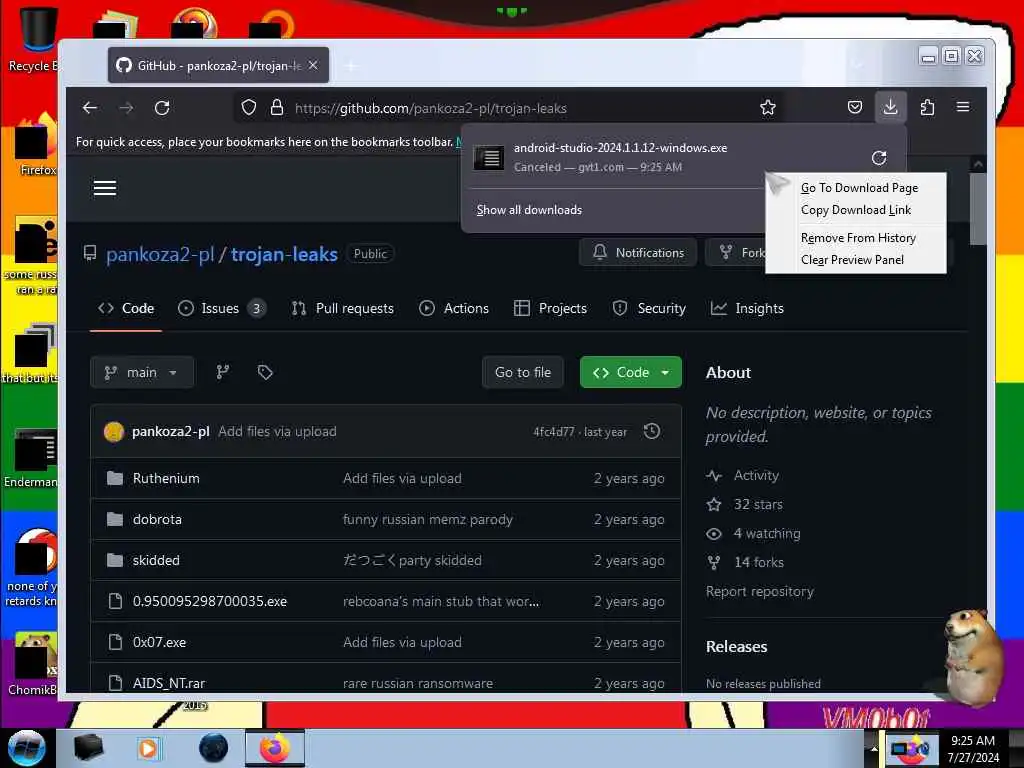View branches using the branch icon
Viewport: 1024px width, 768px height.
pos(223,372)
